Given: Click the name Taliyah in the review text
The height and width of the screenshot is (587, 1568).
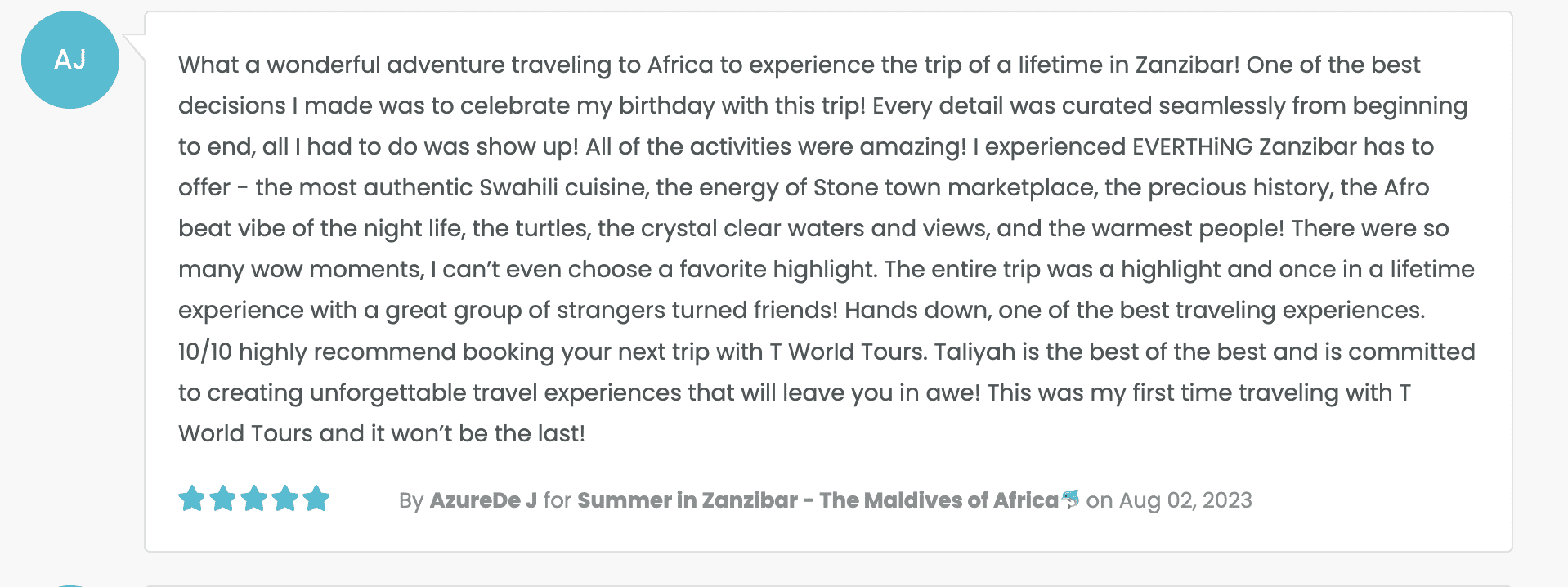Looking at the screenshot, I should click(974, 352).
